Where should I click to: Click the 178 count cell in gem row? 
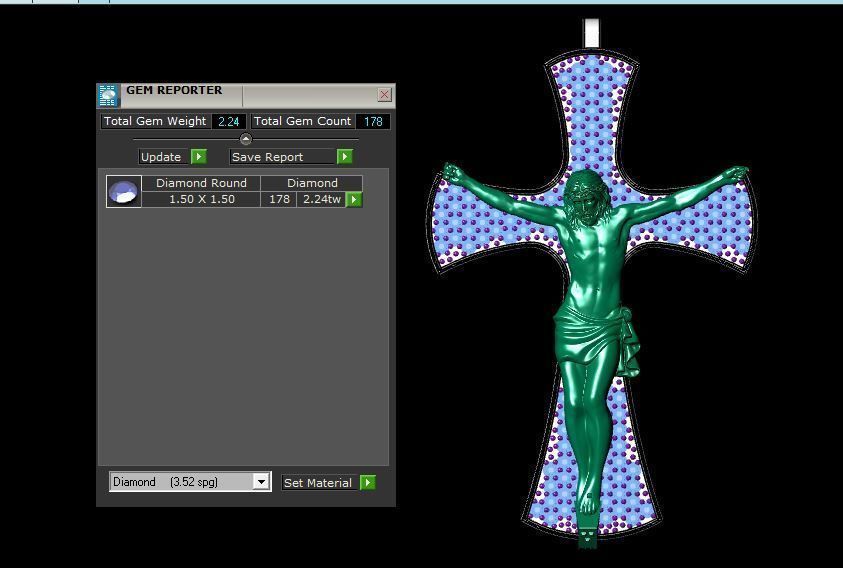coord(279,199)
